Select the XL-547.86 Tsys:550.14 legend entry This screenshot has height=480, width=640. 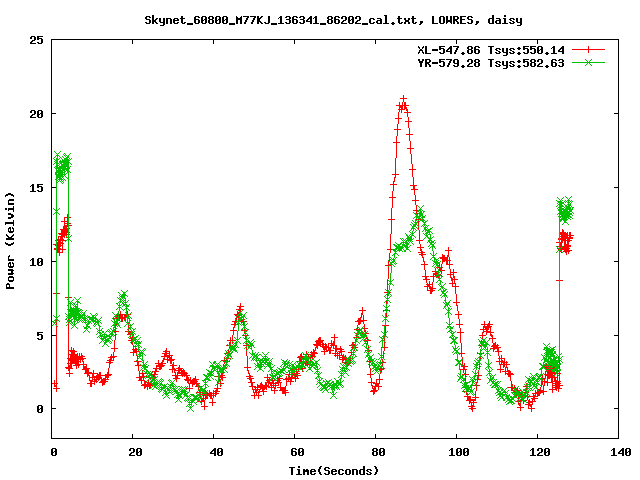491,50
